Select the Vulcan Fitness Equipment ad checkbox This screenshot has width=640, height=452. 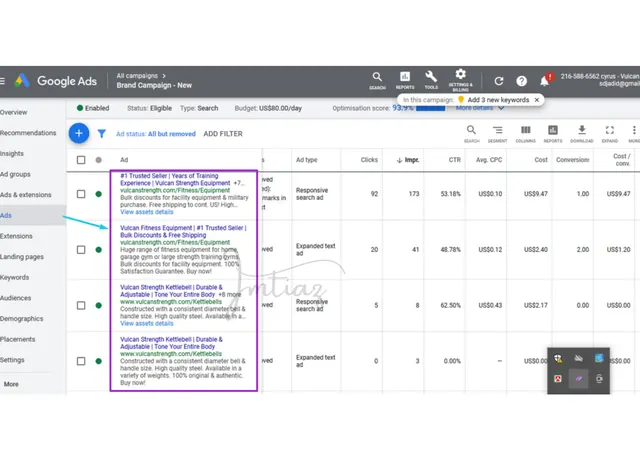pyautogui.click(x=81, y=249)
